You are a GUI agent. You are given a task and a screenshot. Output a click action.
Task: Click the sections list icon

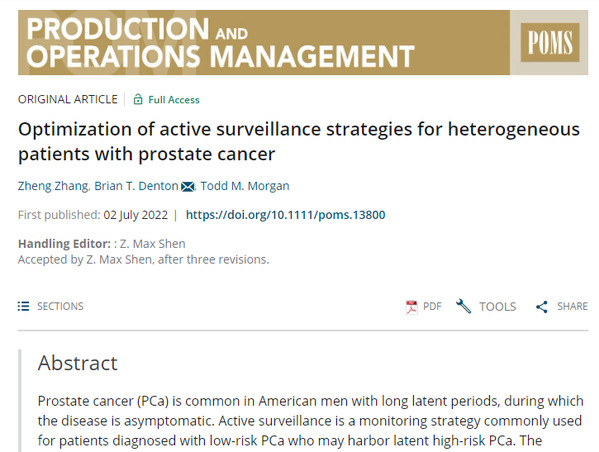coord(23,306)
